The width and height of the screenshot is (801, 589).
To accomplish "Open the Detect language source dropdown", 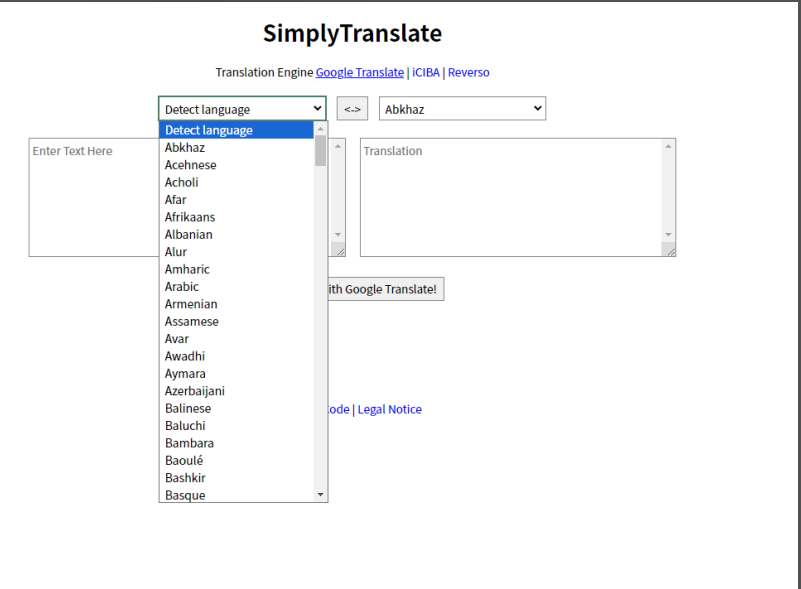I will click(x=242, y=109).
